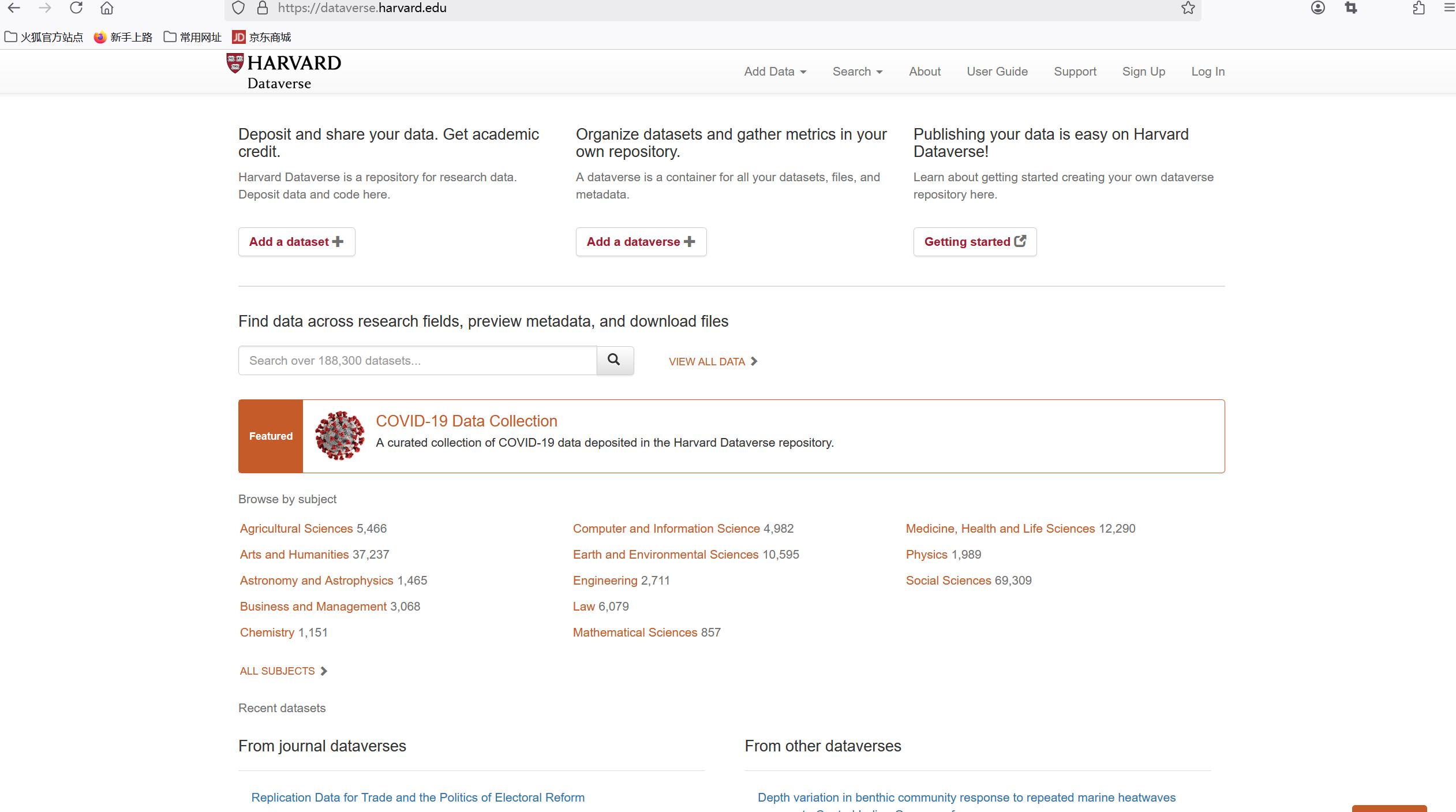
Task: Browse the Physics subject
Action: (926, 555)
